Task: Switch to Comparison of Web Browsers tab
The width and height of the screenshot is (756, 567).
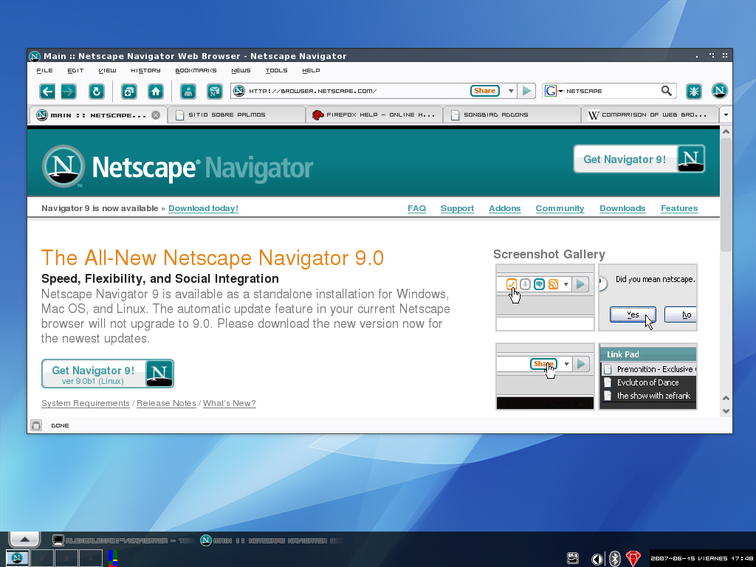Action: pyautogui.click(x=650, y=115)
